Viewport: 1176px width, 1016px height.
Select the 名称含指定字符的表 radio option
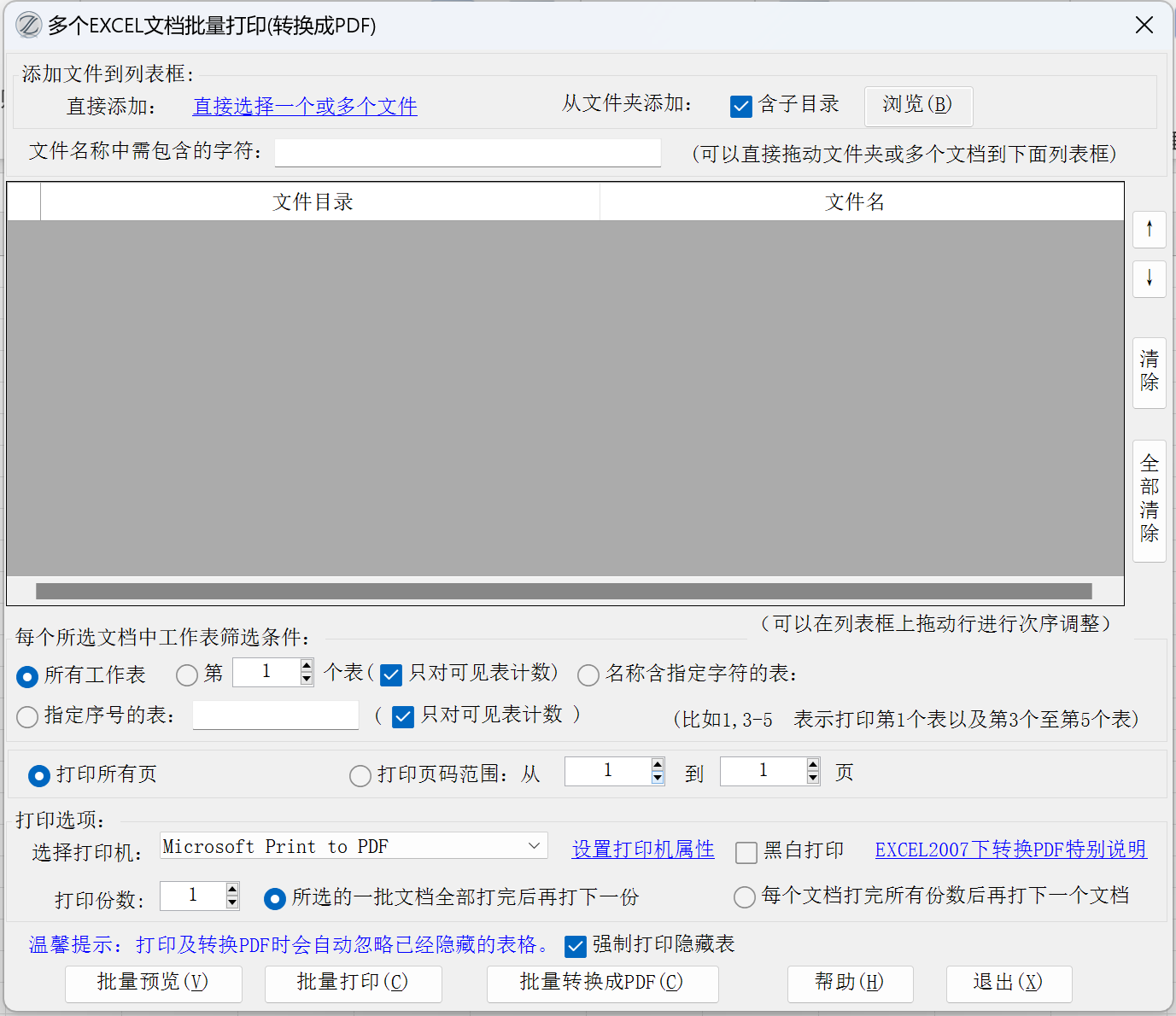pyautogui.click(x=588, y=675)
